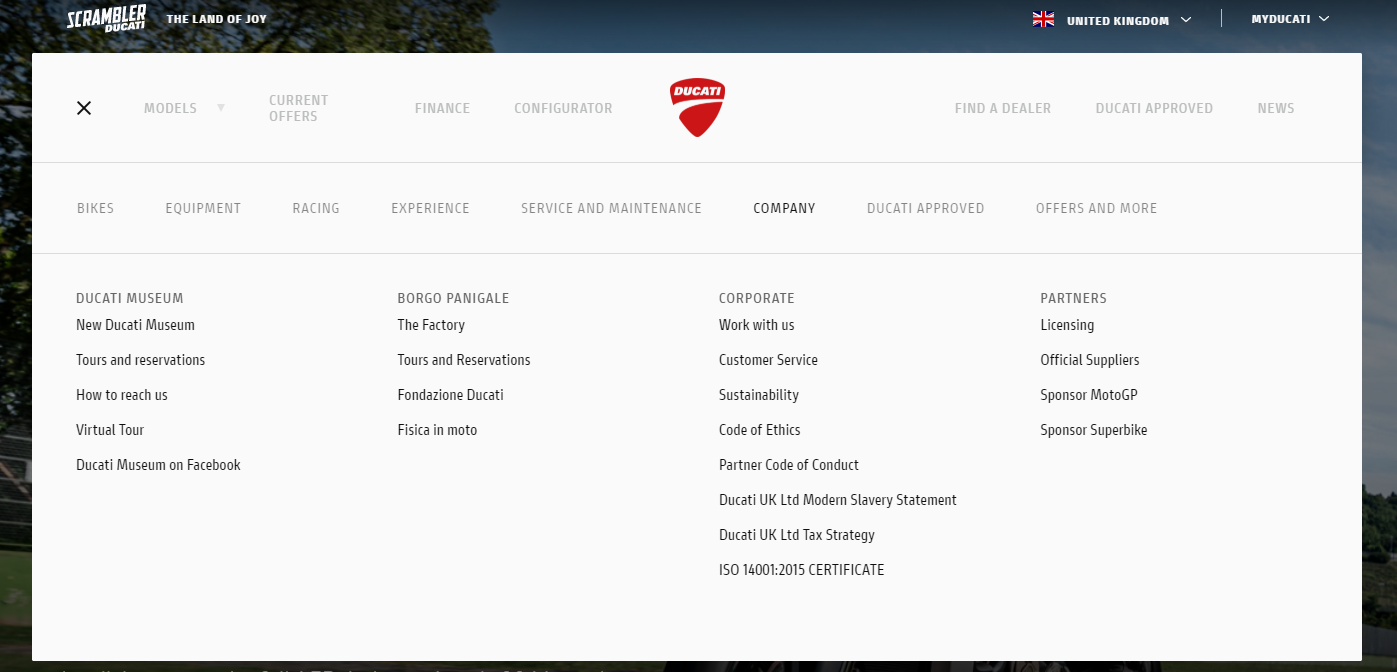This screenshot has height=672, width=1397.
Task: Visit the New Ducati Museum link
Action: pos(135,325)
